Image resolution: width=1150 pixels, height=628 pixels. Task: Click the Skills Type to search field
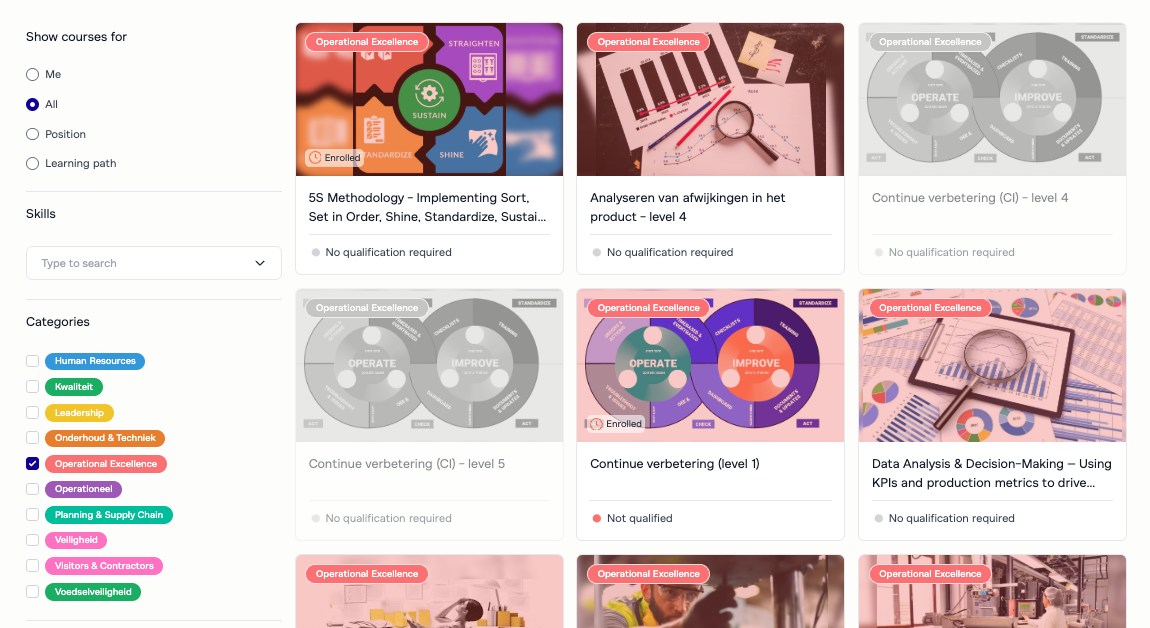153,263
